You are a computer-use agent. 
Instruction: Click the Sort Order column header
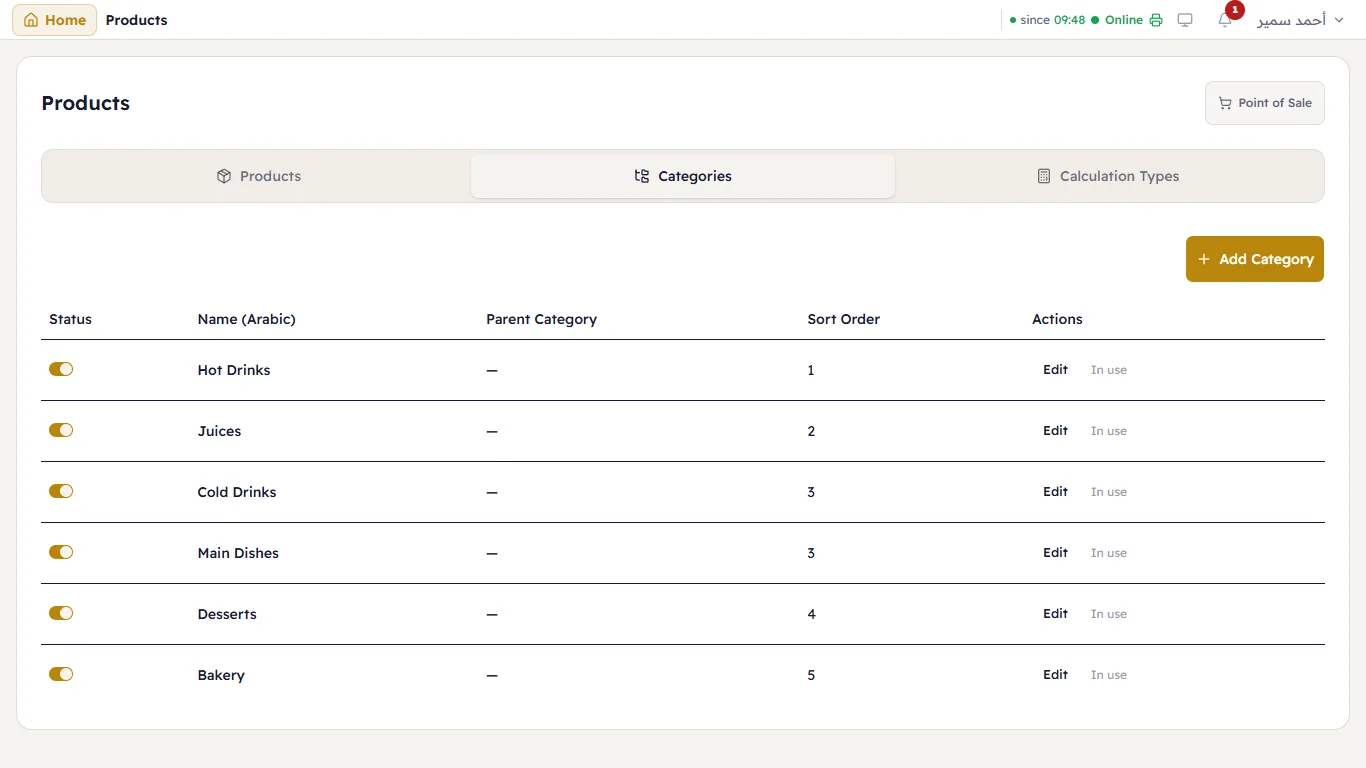pos(844,319)
